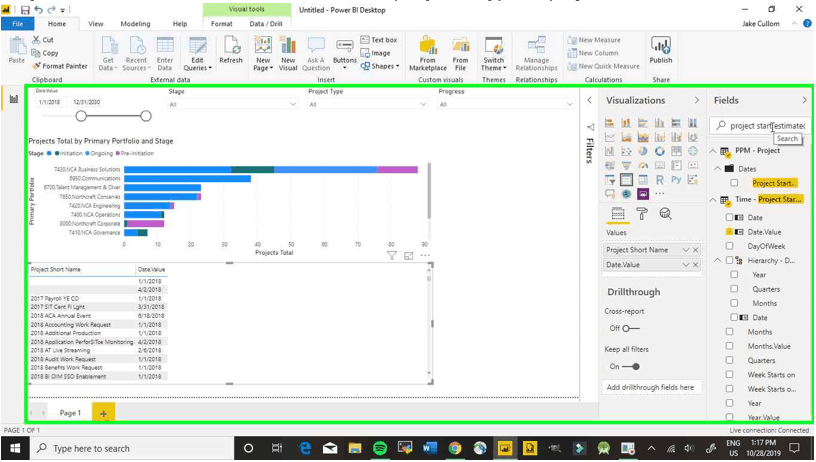
Task: Choose the Python visual icon
Action: (x=677, y=179)
